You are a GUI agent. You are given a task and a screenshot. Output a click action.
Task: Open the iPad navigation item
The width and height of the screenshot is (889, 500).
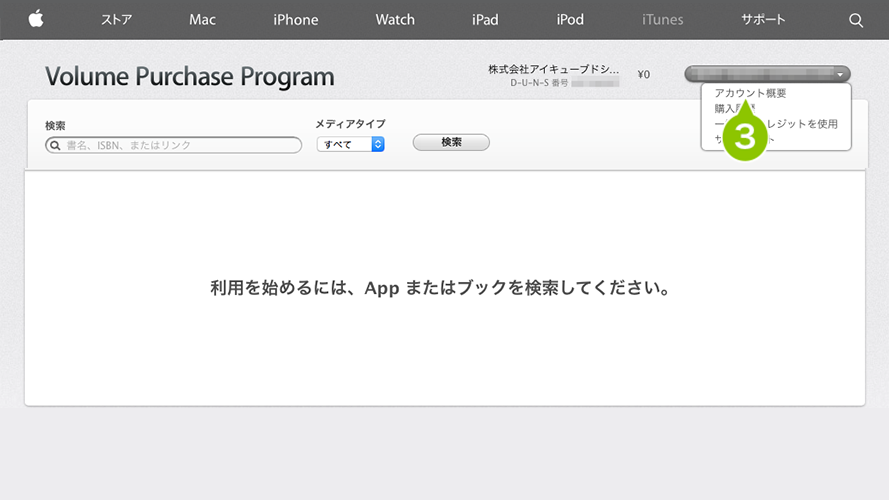click(485, 20)
